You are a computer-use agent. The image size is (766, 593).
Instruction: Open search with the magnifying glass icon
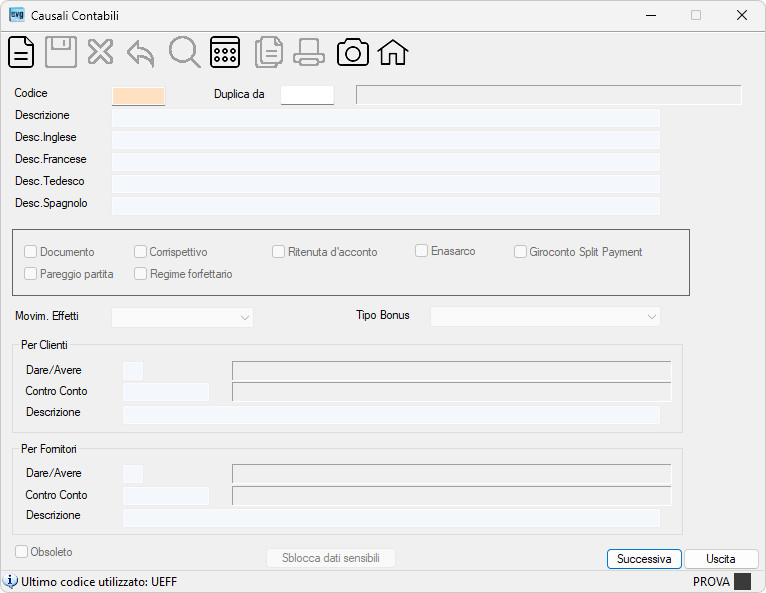click(x=184, y=52)
